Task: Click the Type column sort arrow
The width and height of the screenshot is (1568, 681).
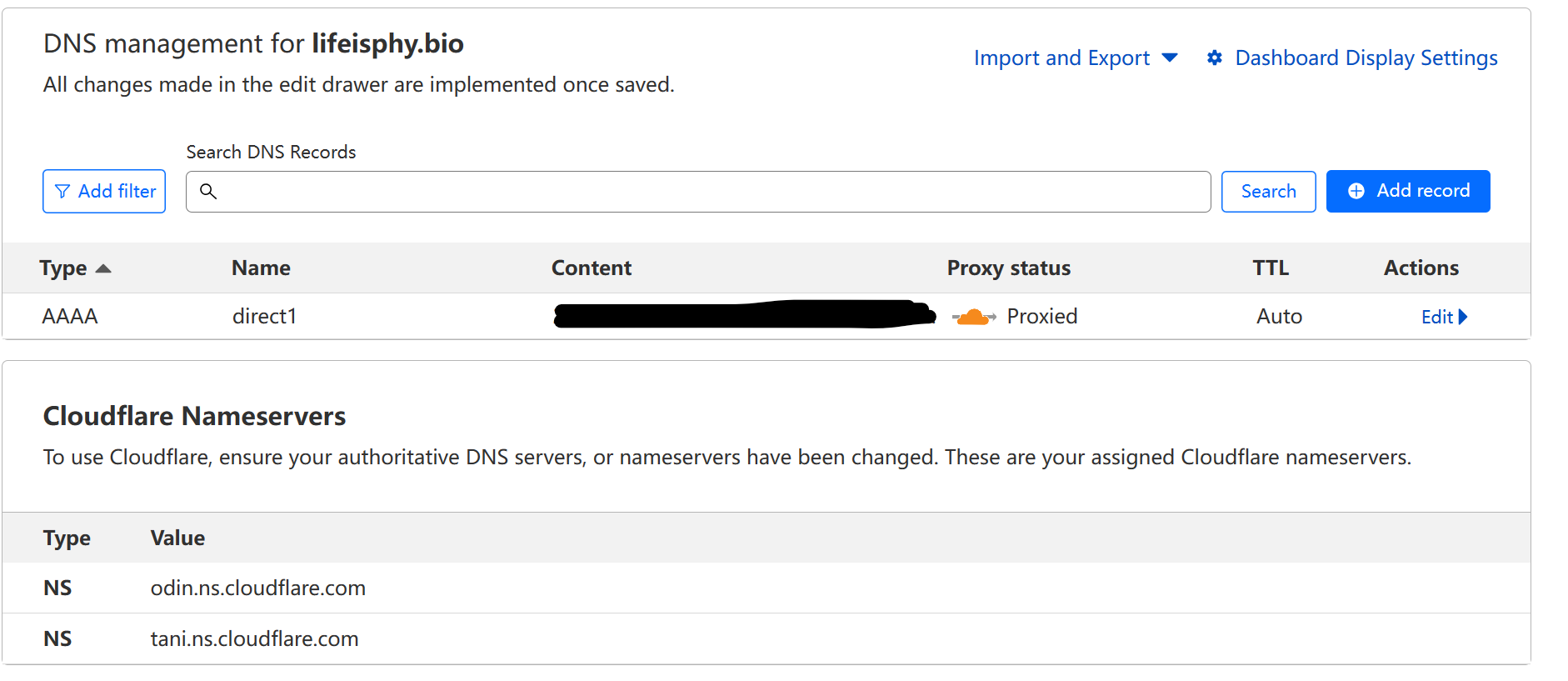Action: (x=103, y=268)
